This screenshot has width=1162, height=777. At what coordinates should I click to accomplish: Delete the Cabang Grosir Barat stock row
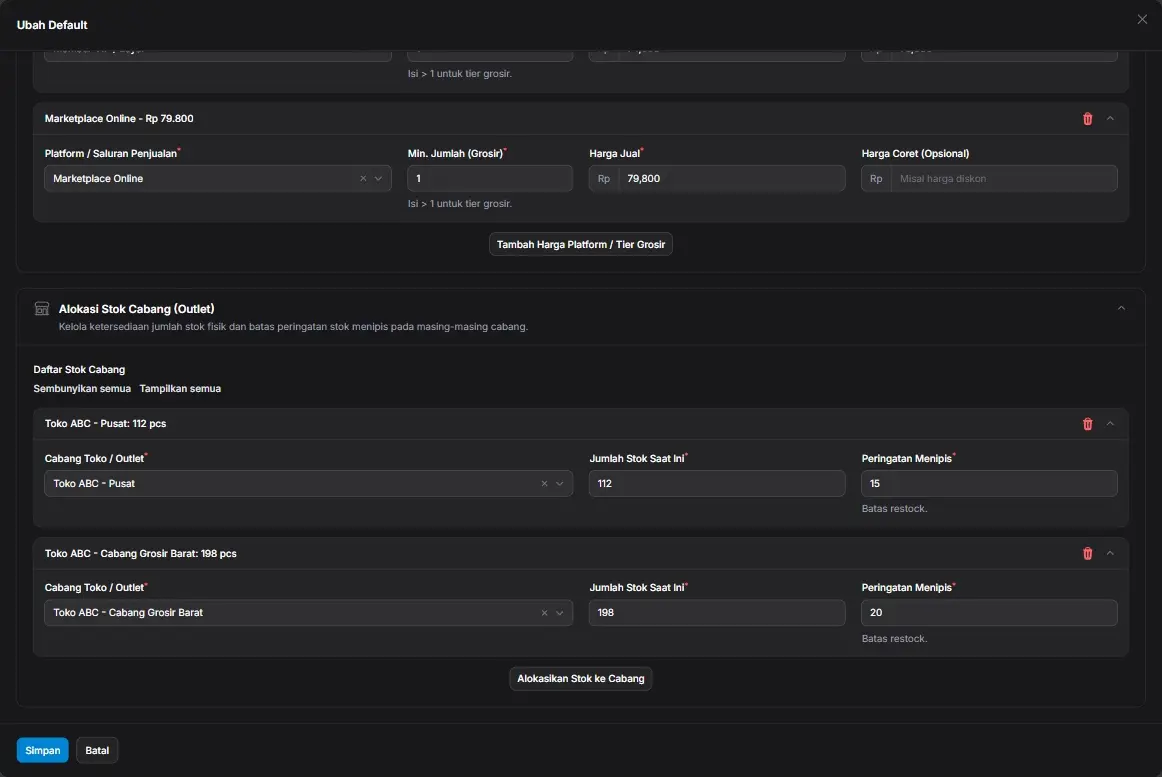(x=1087, y=554)
